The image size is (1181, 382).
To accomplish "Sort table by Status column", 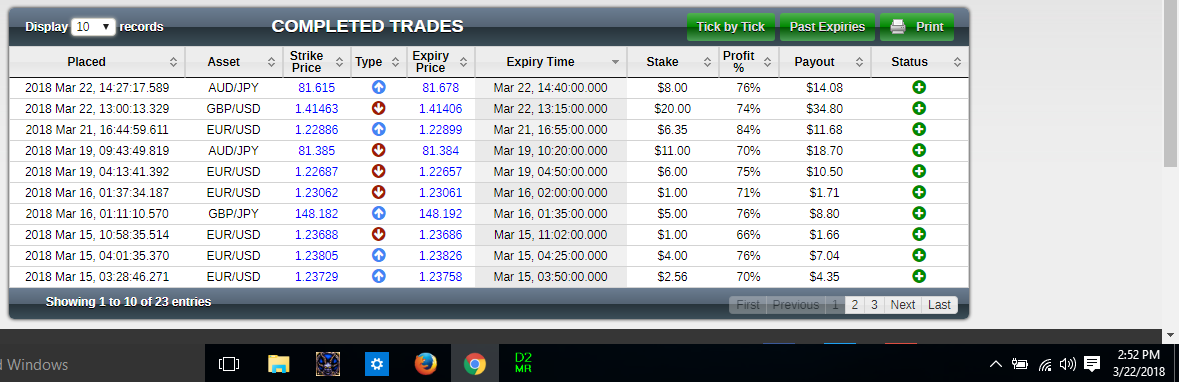I will coord(920,62).
